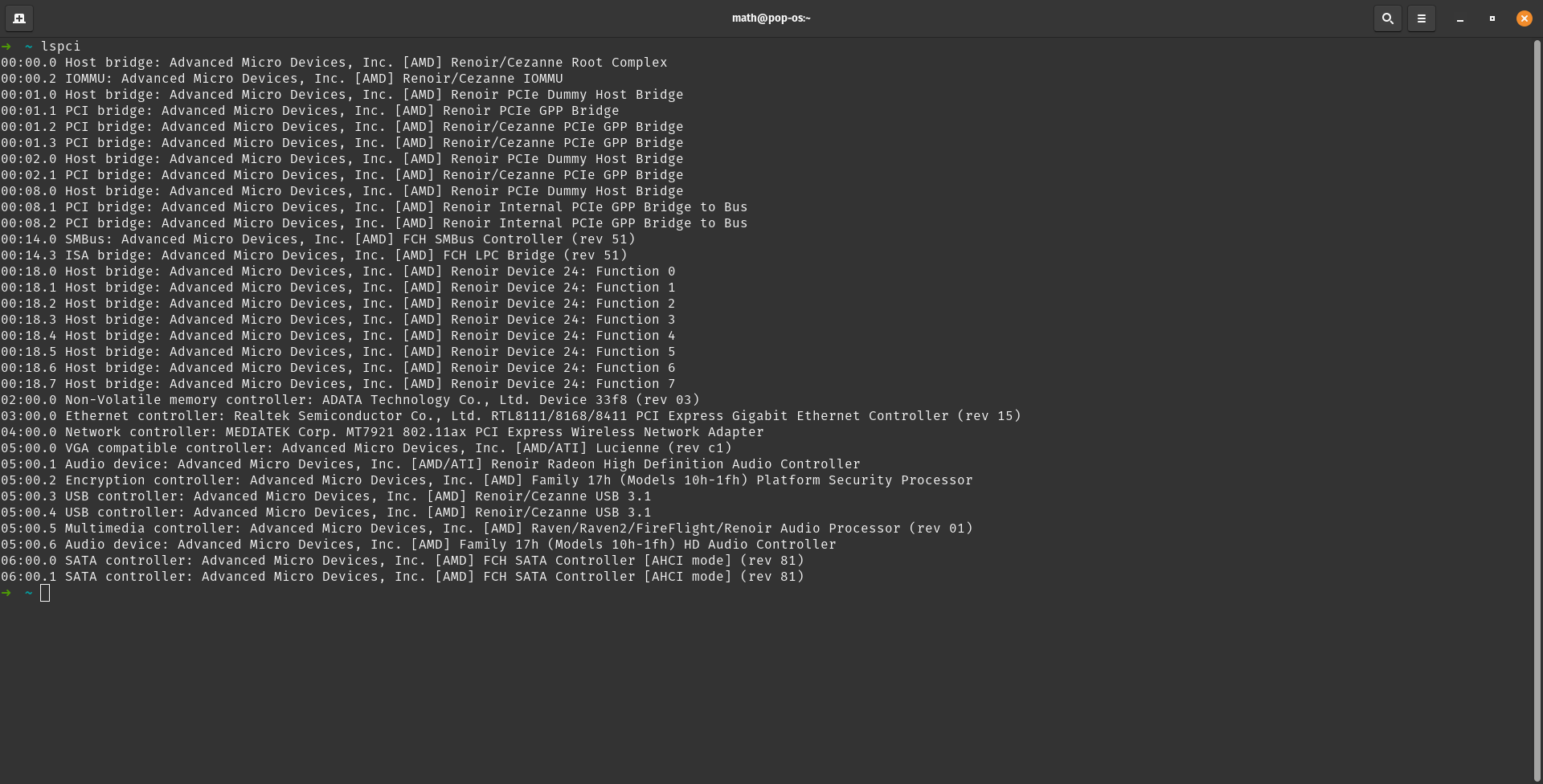Image resolution: width=1543 pixels, height=784 pixels.
Task: Click the Device 24: Function 2 line
Action: point(338,303)
